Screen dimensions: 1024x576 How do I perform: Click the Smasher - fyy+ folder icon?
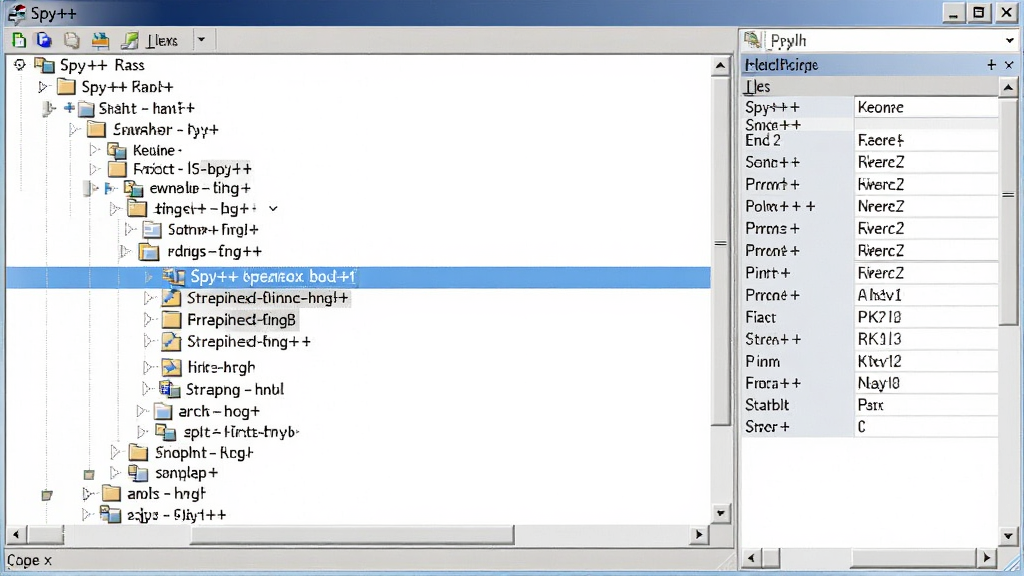click(x=96, y=129)
